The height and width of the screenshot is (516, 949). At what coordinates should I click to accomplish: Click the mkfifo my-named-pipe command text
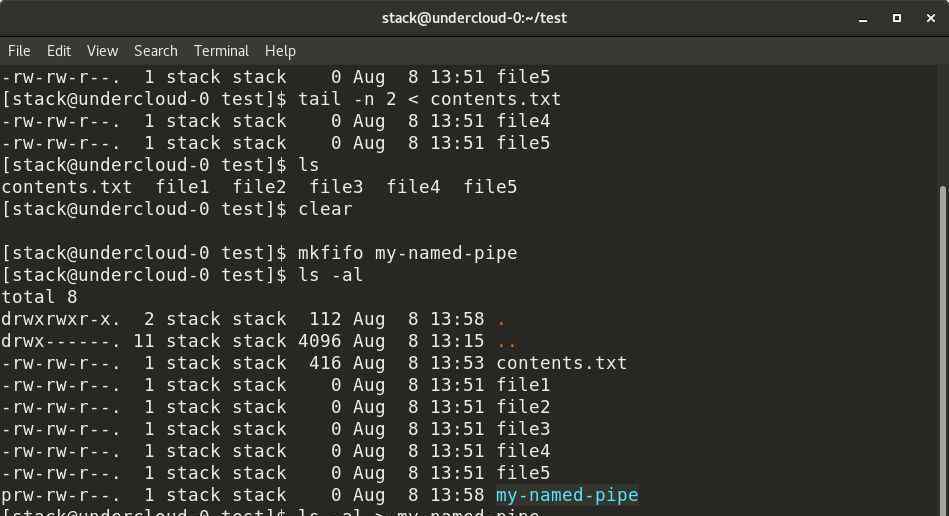pos(407,253)
